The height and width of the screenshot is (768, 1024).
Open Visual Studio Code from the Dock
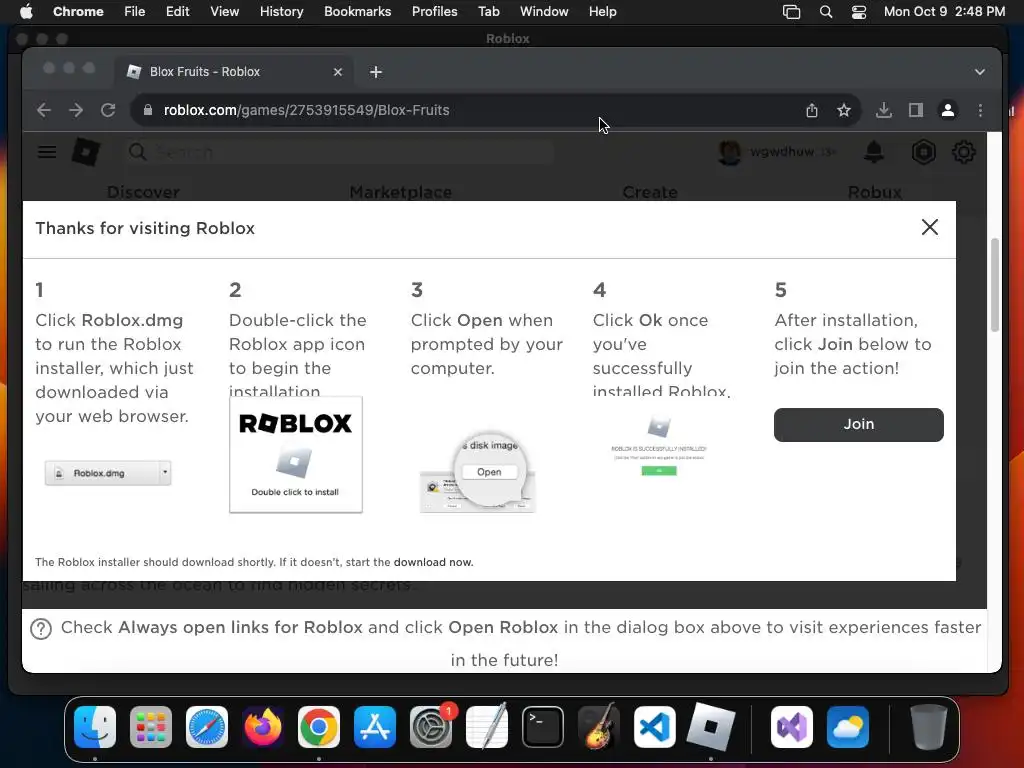[654, 727]
